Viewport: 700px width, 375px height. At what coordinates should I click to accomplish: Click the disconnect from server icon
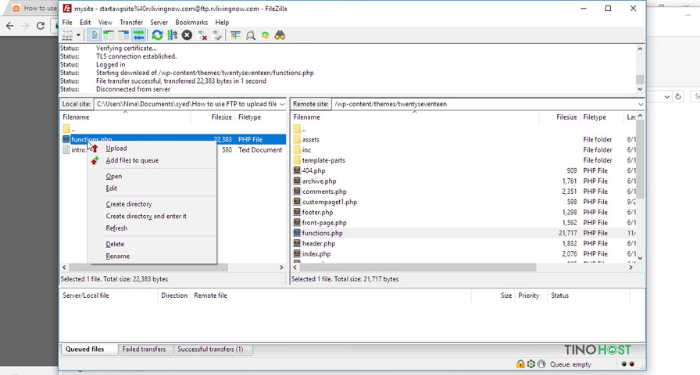pos(202,35)
